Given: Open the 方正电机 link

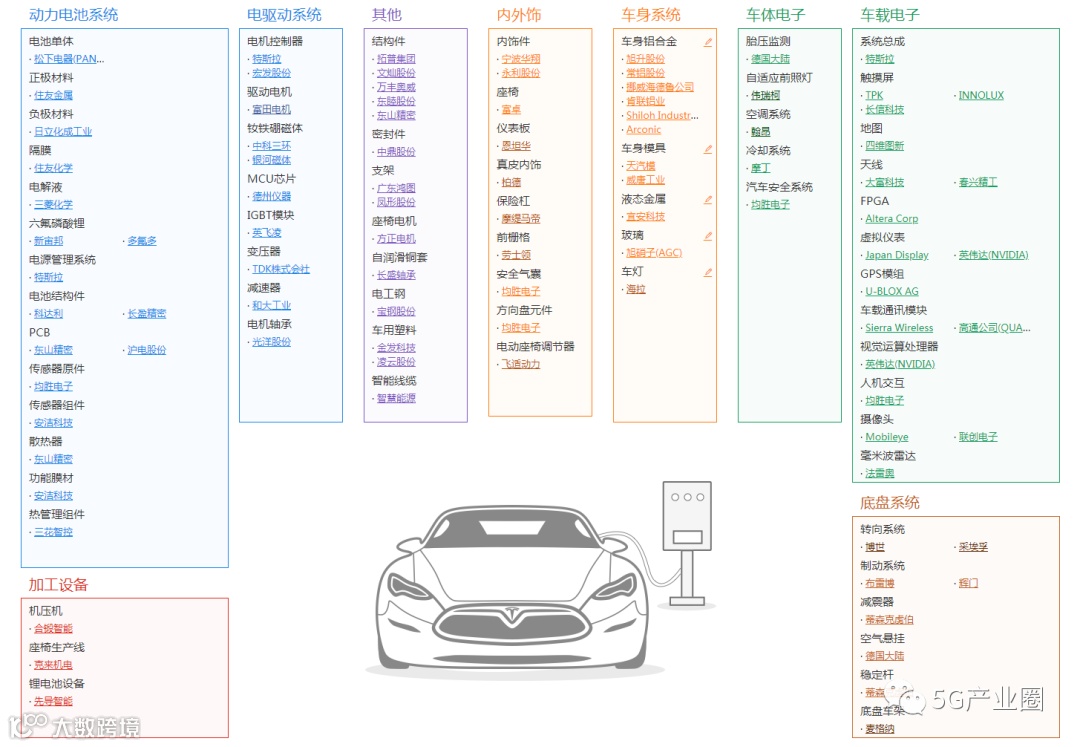Looking at the screenshot, I should click(x=396, y=239).
